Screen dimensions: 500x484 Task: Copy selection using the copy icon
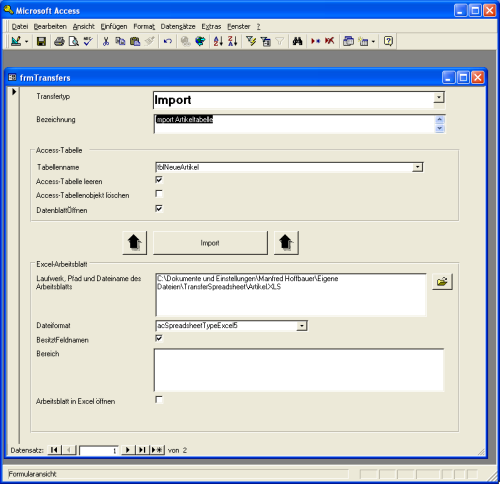pos(120,41)
